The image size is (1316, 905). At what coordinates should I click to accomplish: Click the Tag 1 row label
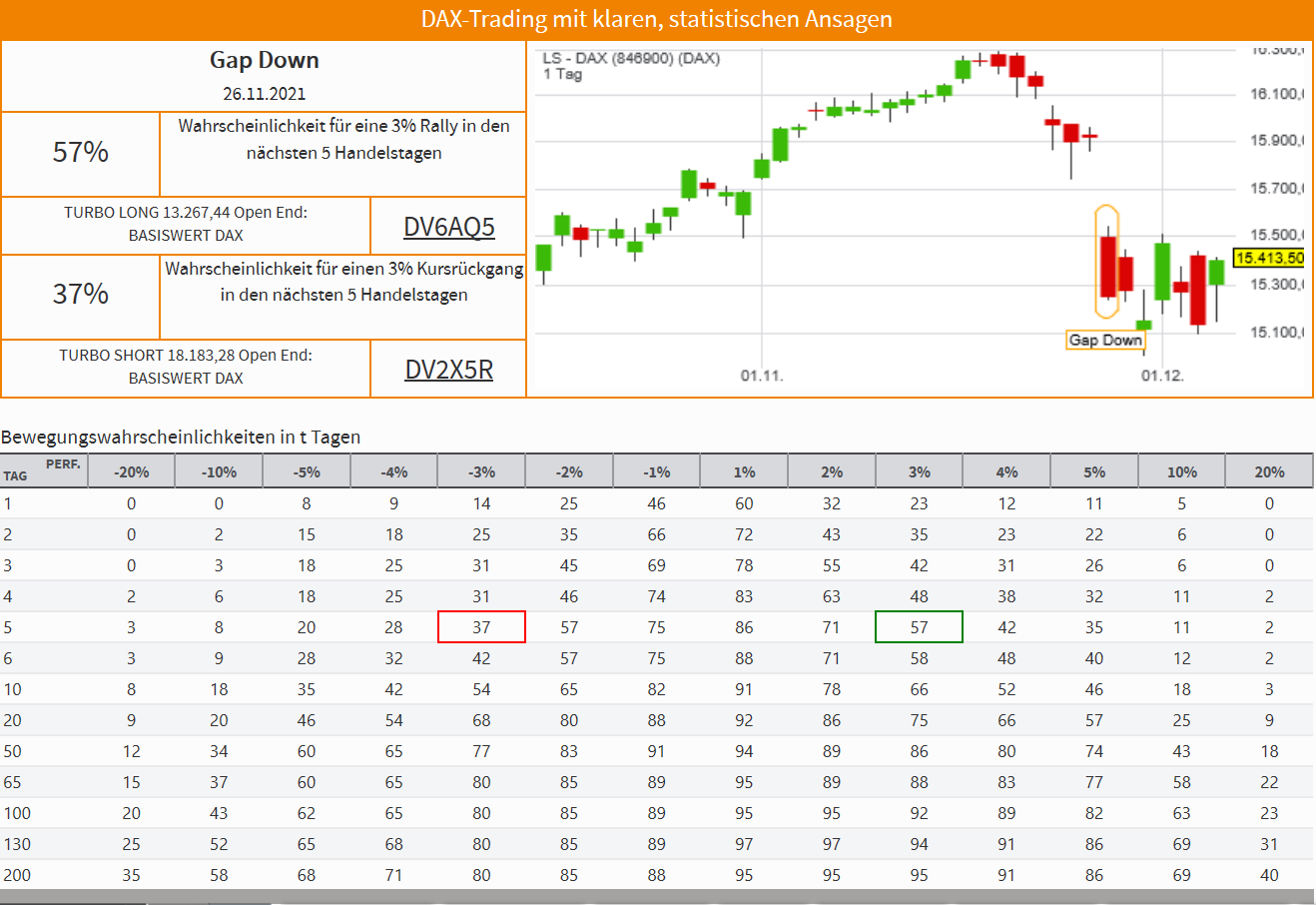(8, 503)
